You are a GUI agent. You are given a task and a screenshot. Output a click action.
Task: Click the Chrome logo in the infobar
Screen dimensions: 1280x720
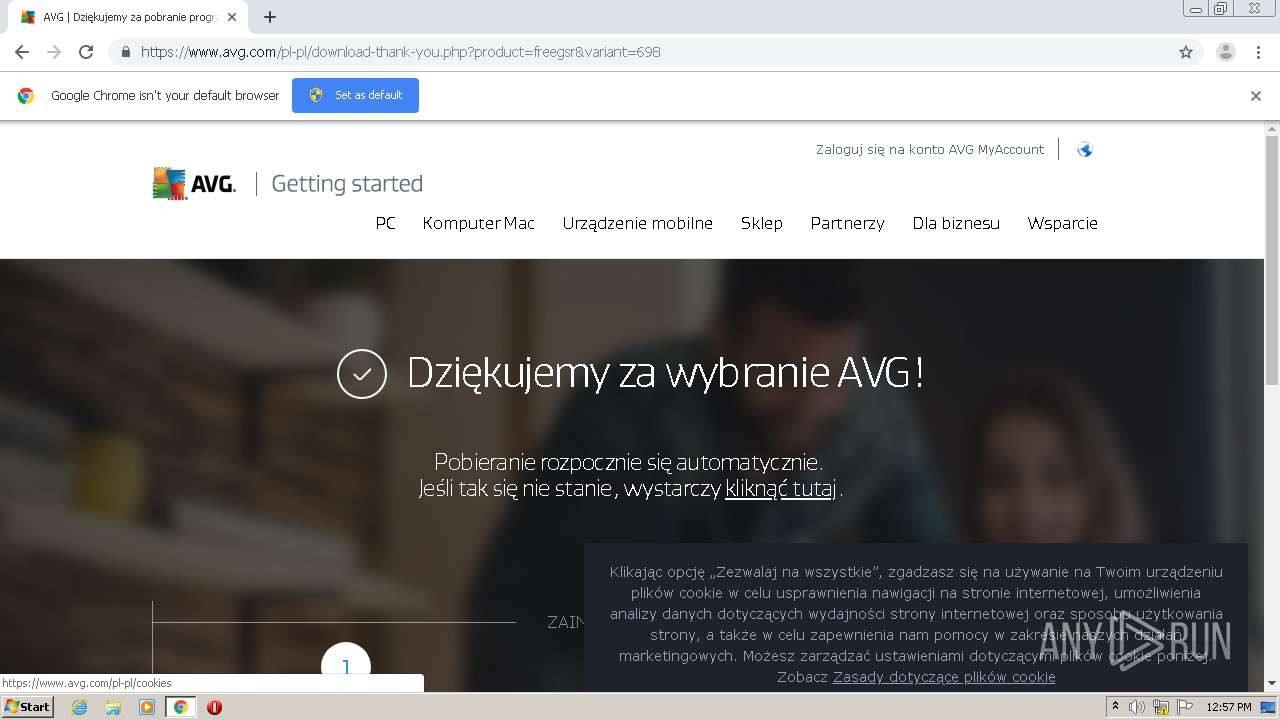click(26, 96)
